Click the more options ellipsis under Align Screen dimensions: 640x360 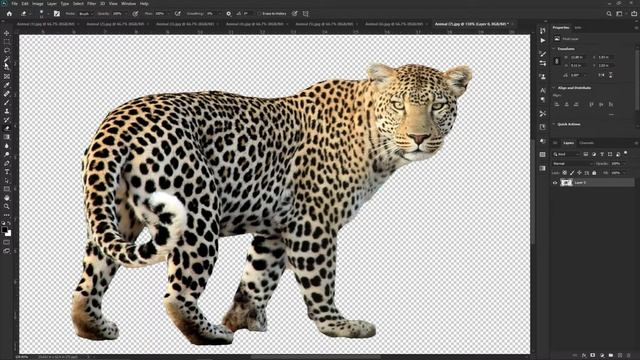pyautogui.click(x=611, y=115)
